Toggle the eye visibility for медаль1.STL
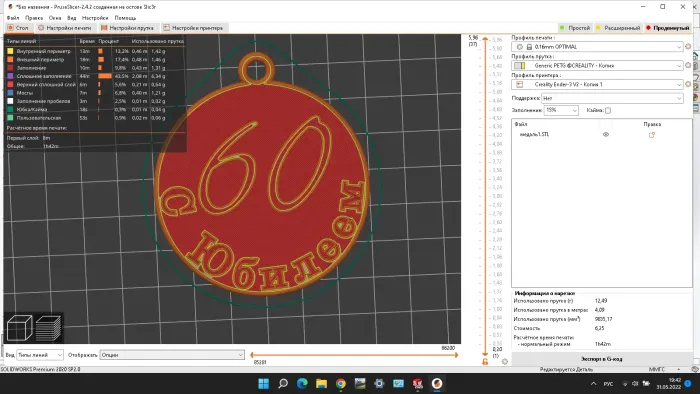Image resolution: width=700 pixels, height=394 pixels. [606, 134]
